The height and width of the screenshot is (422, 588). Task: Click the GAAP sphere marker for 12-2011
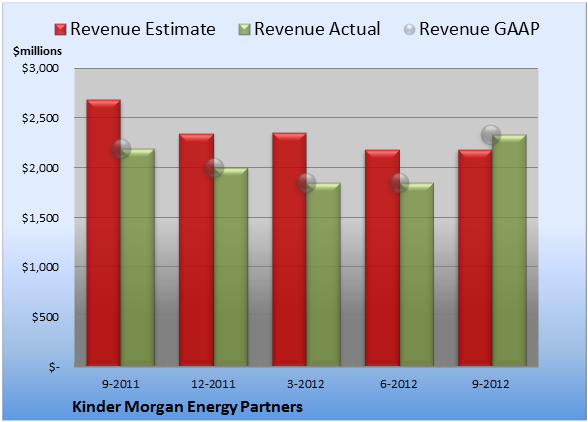[x=214, y=168]
